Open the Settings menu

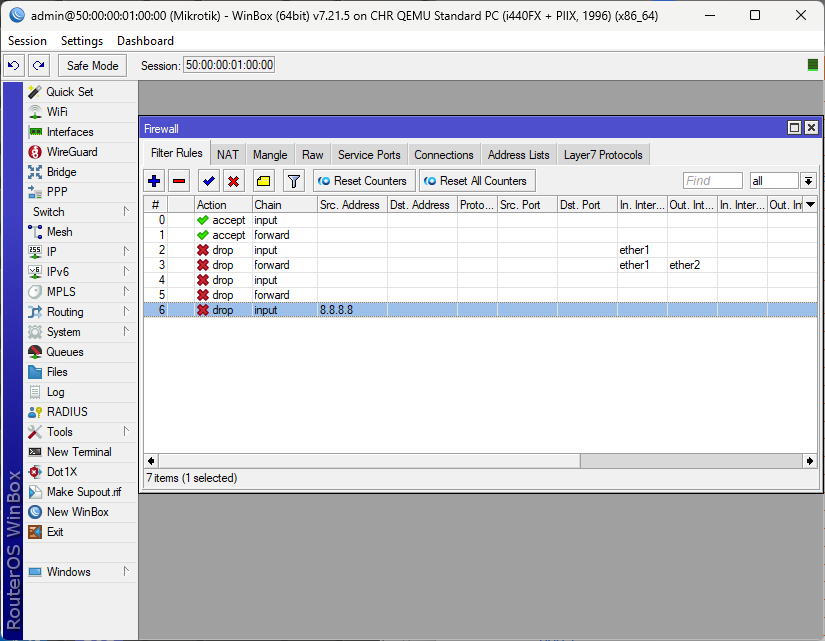coord(82,41)
